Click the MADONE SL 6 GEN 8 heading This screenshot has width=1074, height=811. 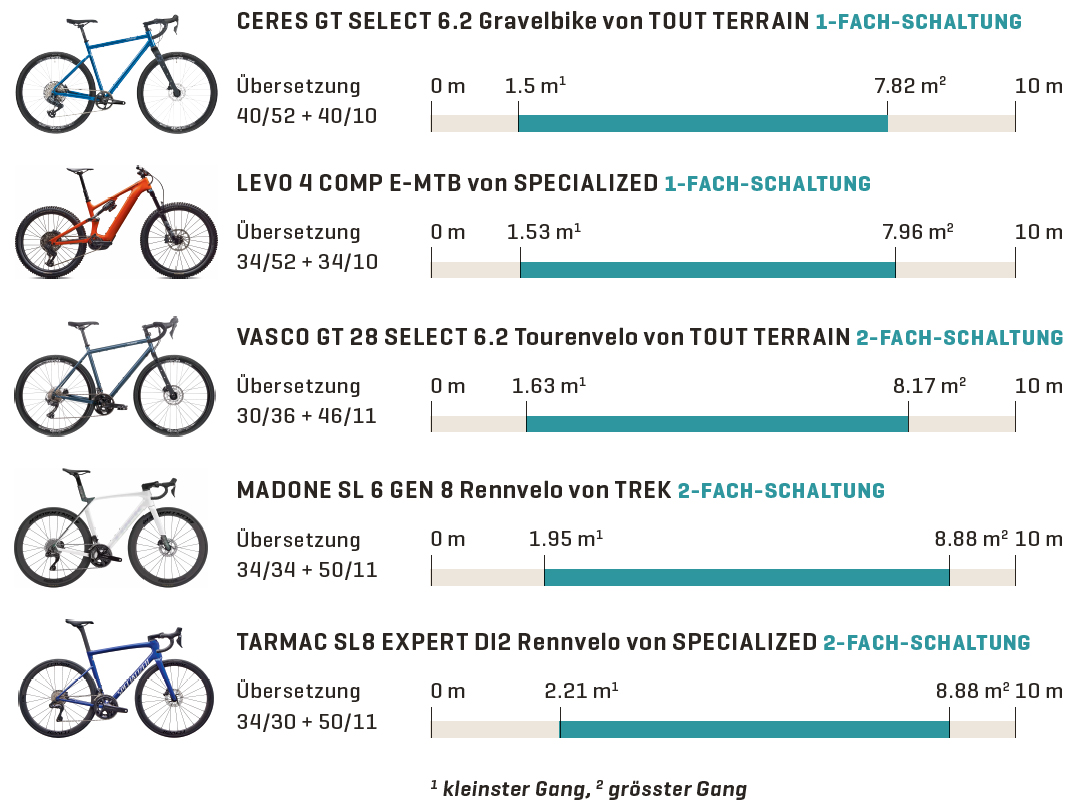454,491
